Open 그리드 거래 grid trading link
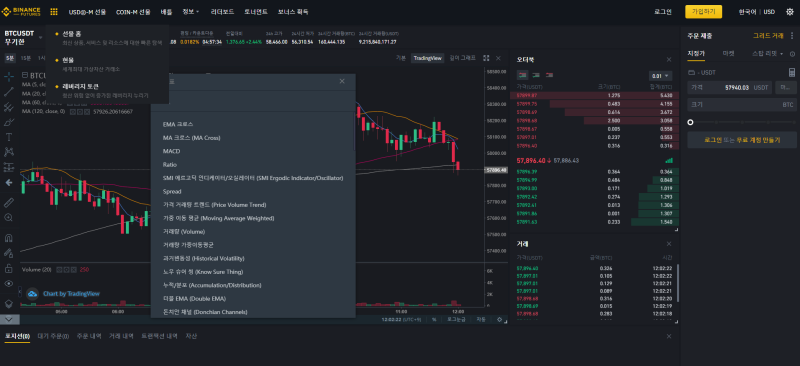The image size is (800, 366). [x=768, y=36]
